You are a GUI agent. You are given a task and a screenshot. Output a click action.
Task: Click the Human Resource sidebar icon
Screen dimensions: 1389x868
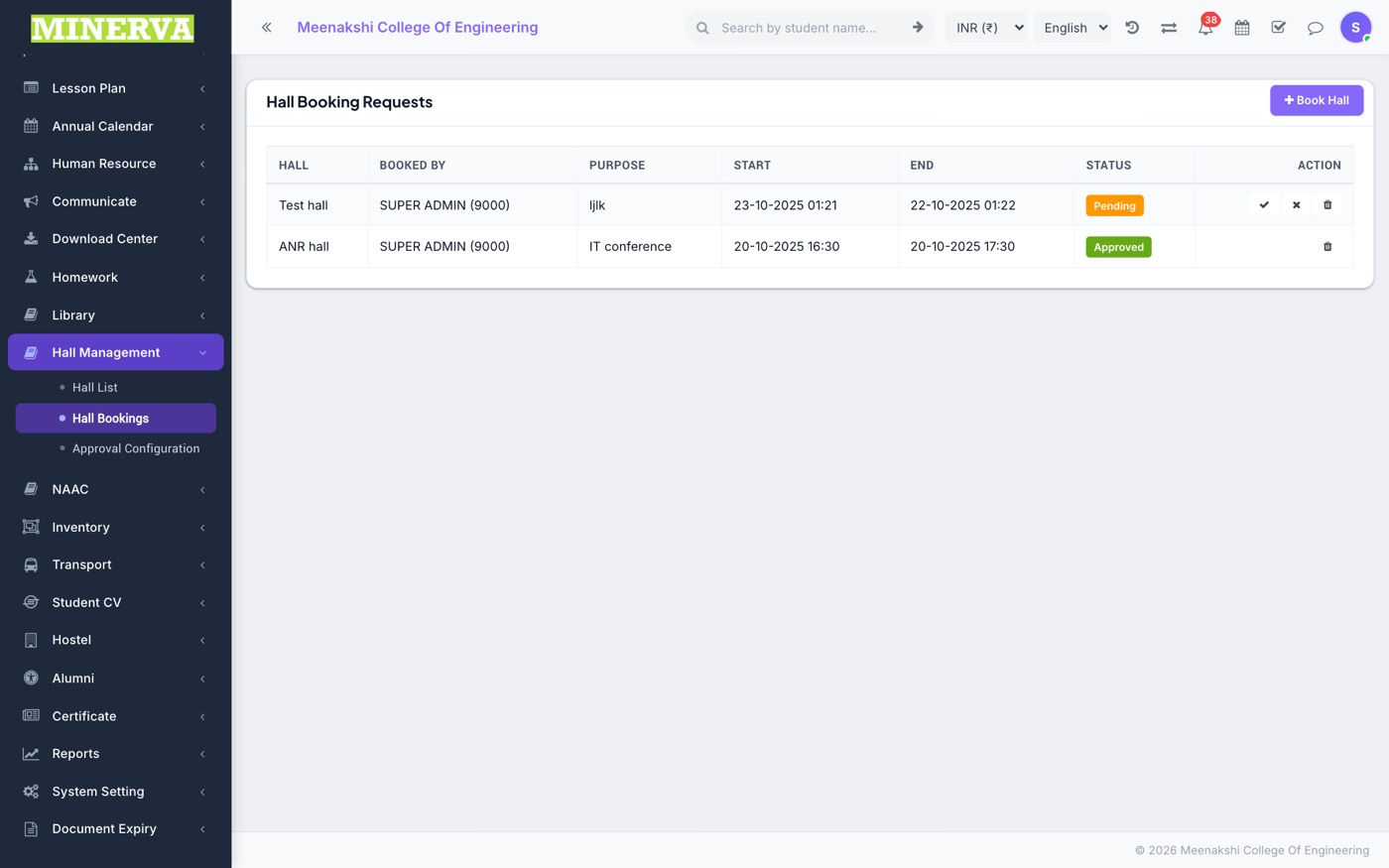pyautogui.click(x=31, y=164)
